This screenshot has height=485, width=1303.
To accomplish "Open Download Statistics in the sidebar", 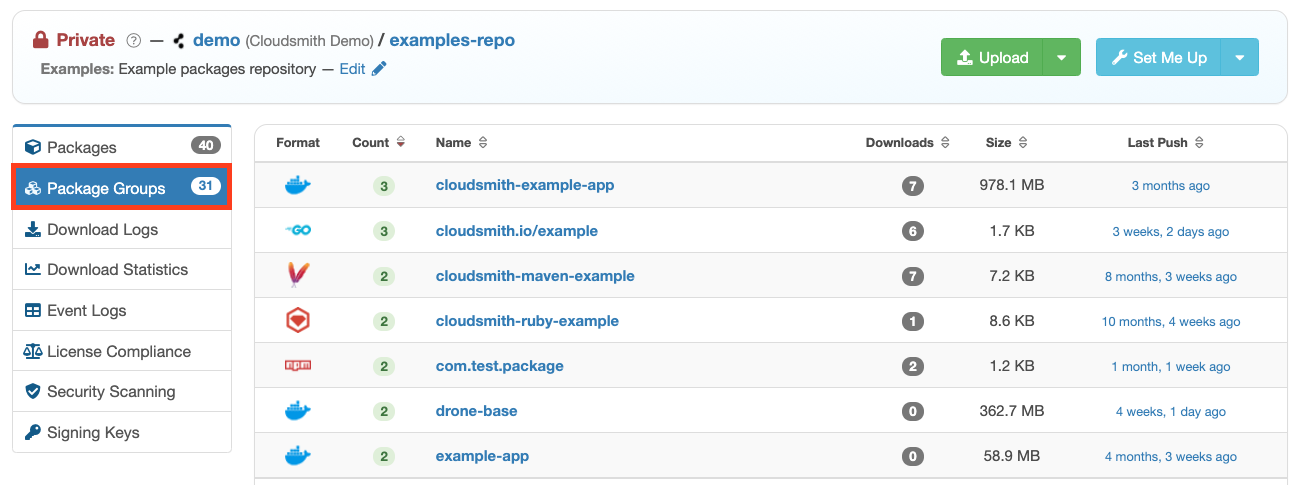I will pyautogui.click(x=122, y=269).
